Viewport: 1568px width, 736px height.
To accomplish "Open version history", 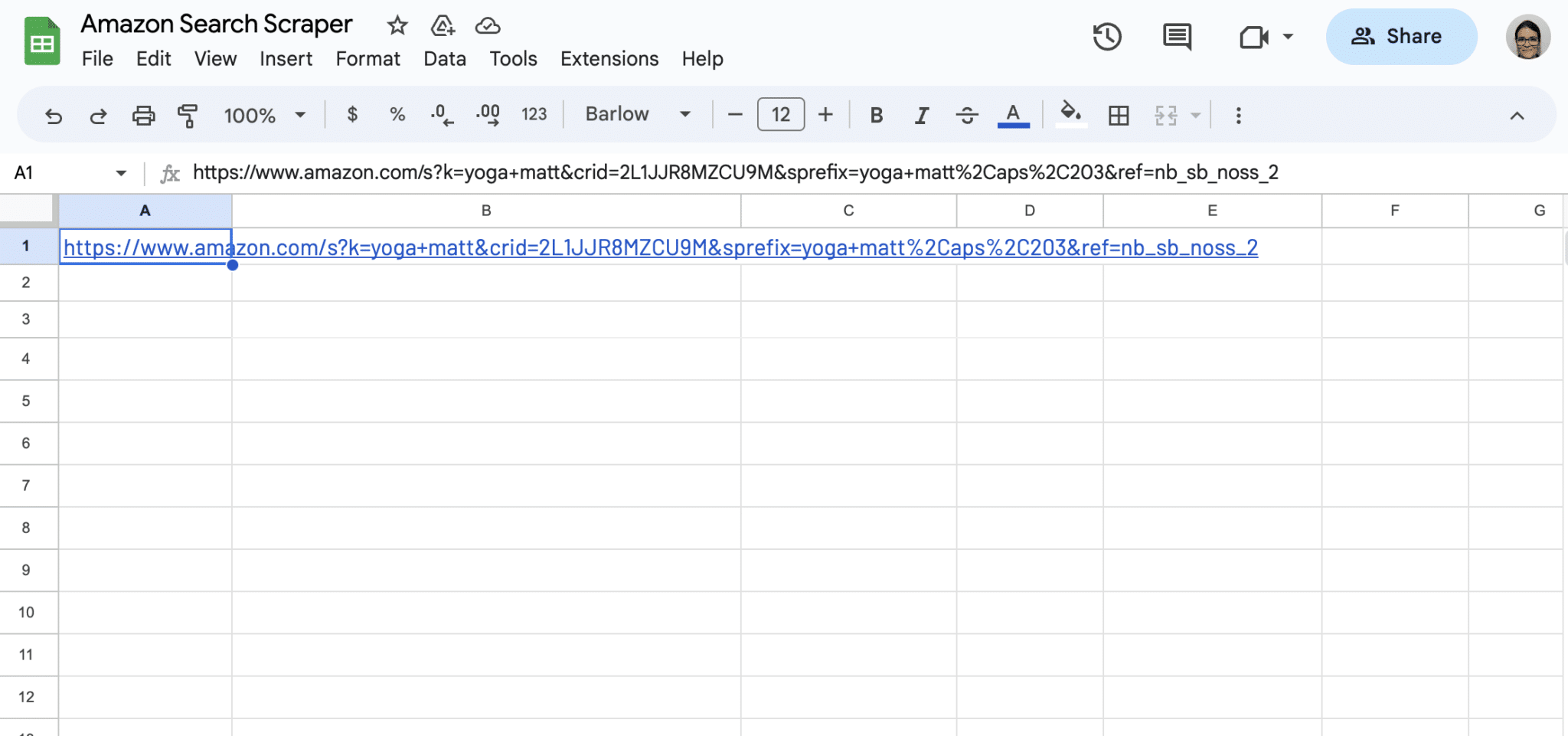I will [x=1108, y=36].
